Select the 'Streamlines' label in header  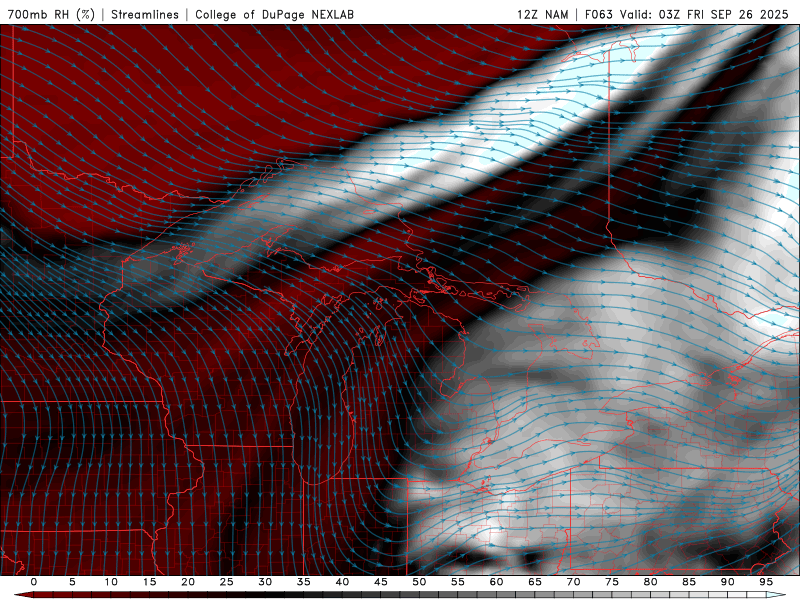tap(145, 14)
